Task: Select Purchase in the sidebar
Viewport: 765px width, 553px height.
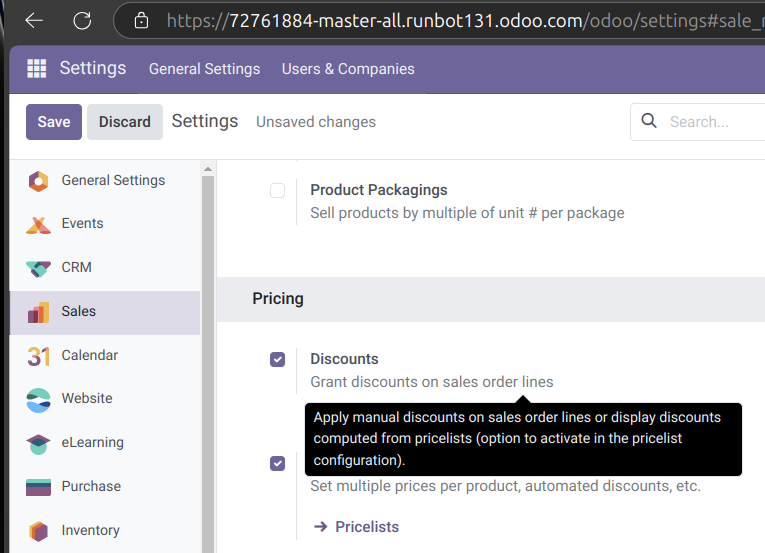Action: (x=105, y=486)
